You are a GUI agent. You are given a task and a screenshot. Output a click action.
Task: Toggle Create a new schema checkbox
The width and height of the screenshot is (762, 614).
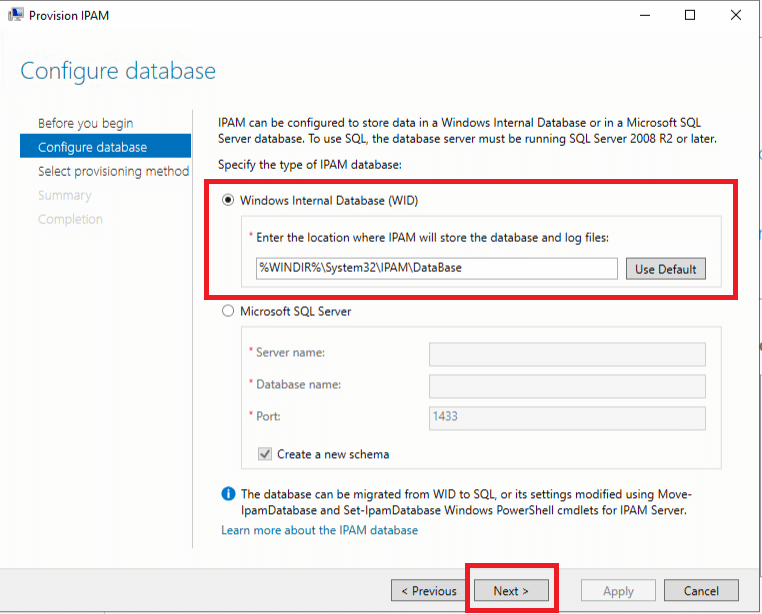coord(265,454)
